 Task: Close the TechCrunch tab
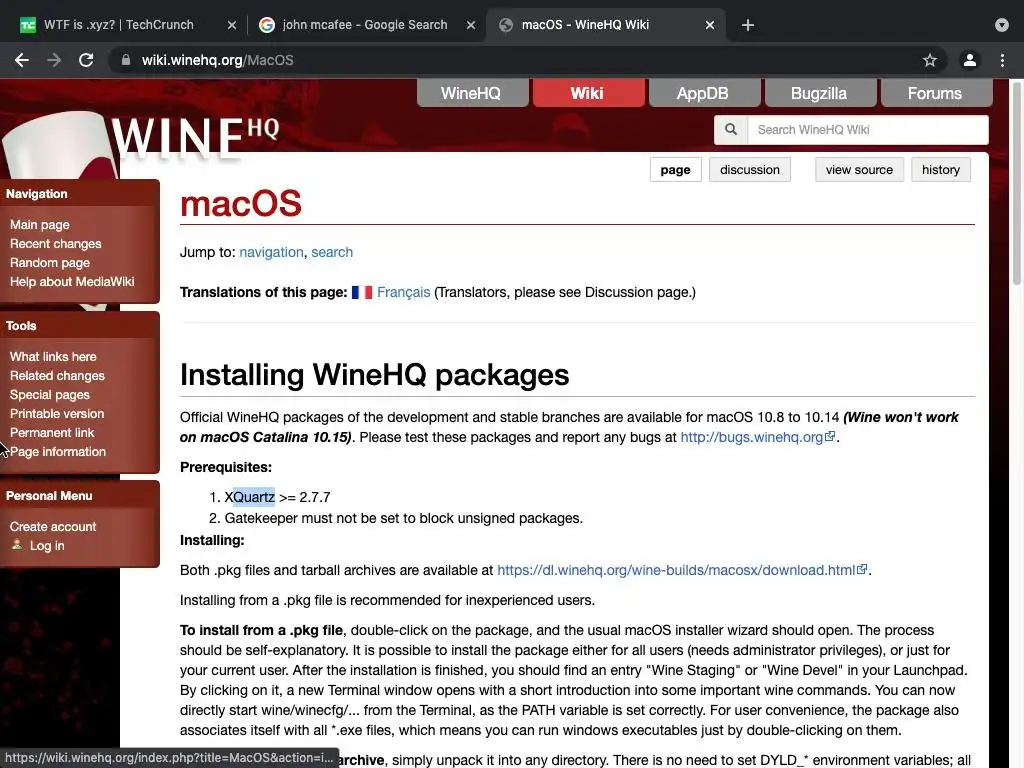(232, 25)
